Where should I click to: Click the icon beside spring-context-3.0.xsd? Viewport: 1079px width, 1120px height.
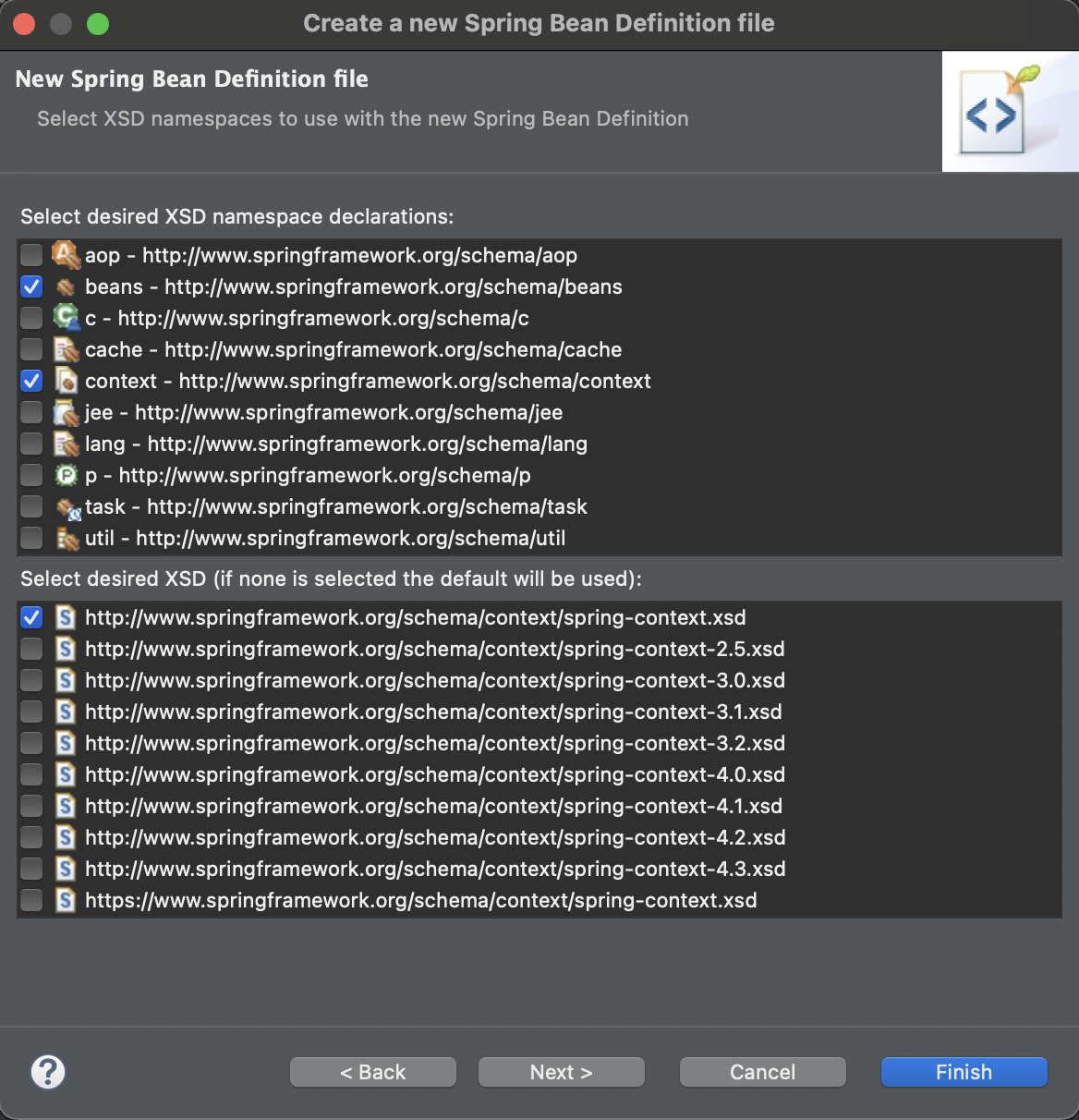pos(66,680)
